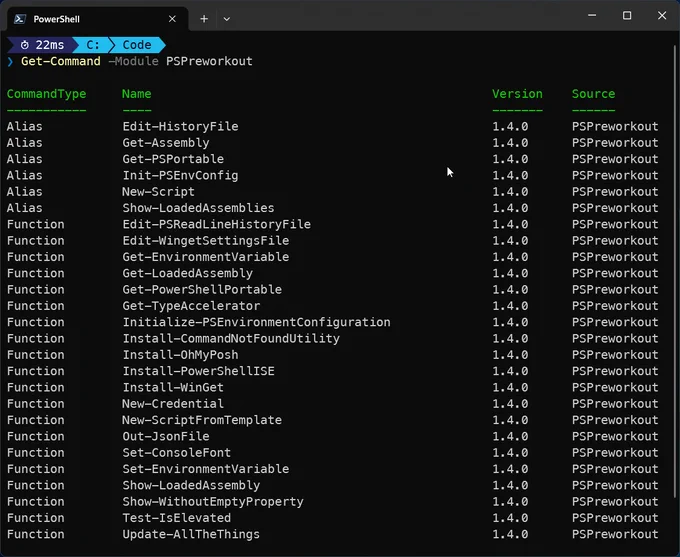
Task: Click Update-AllTheThings function name
Action: [x=191, y=534]
